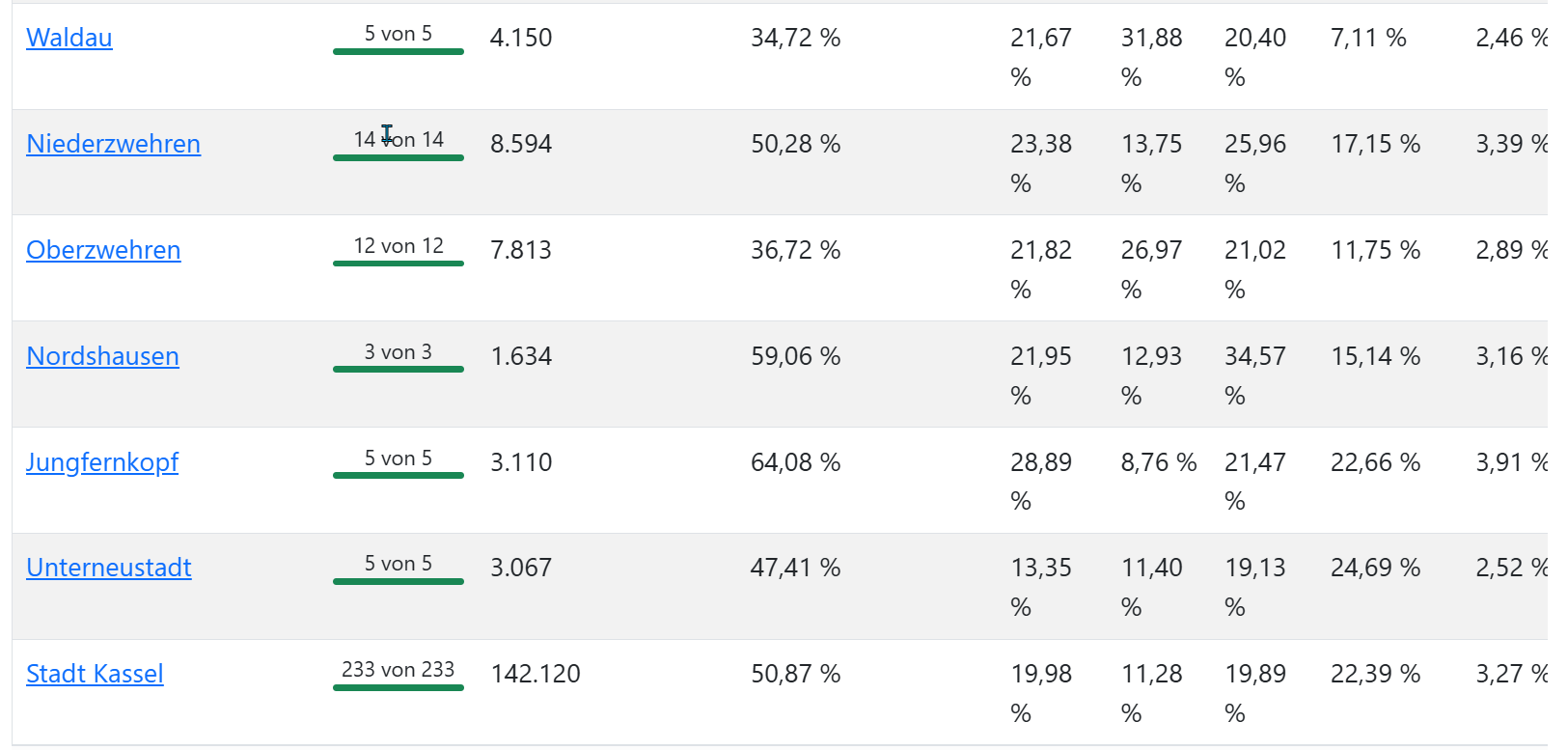Open the Stadt Kassel overall link
1568x750 pixels.
95,674
